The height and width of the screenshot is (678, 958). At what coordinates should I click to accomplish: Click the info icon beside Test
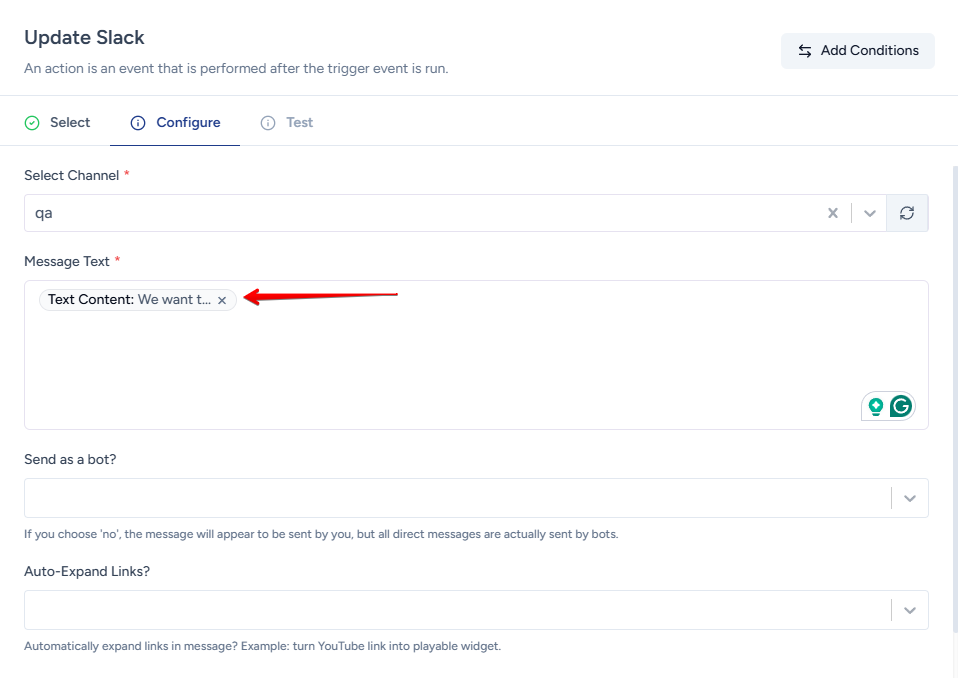pos(268,123)
